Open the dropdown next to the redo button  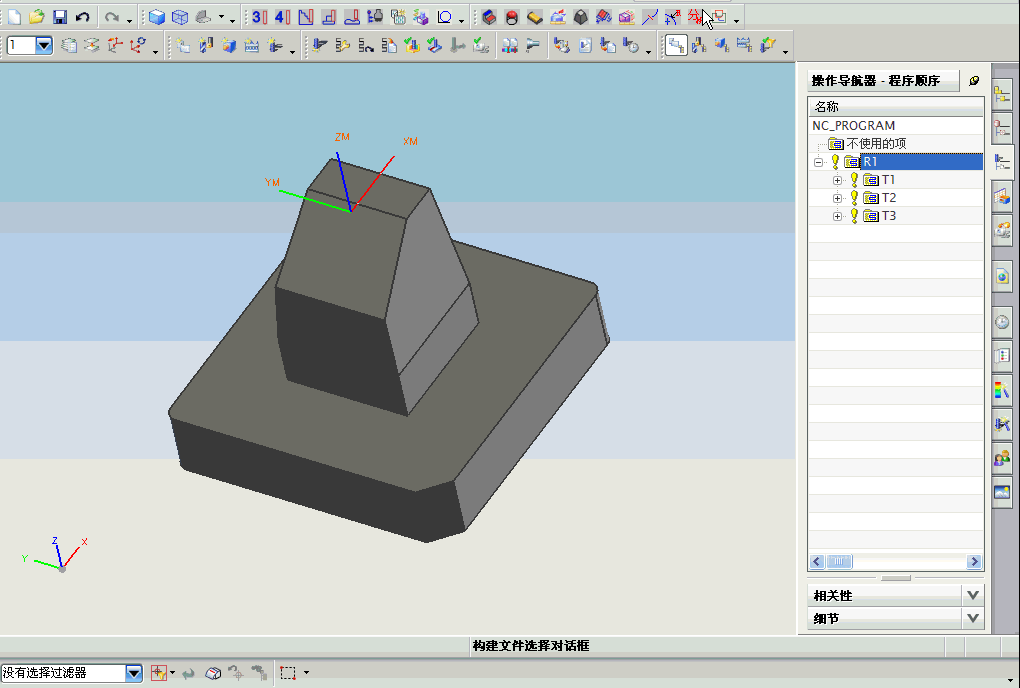[129, 21]
